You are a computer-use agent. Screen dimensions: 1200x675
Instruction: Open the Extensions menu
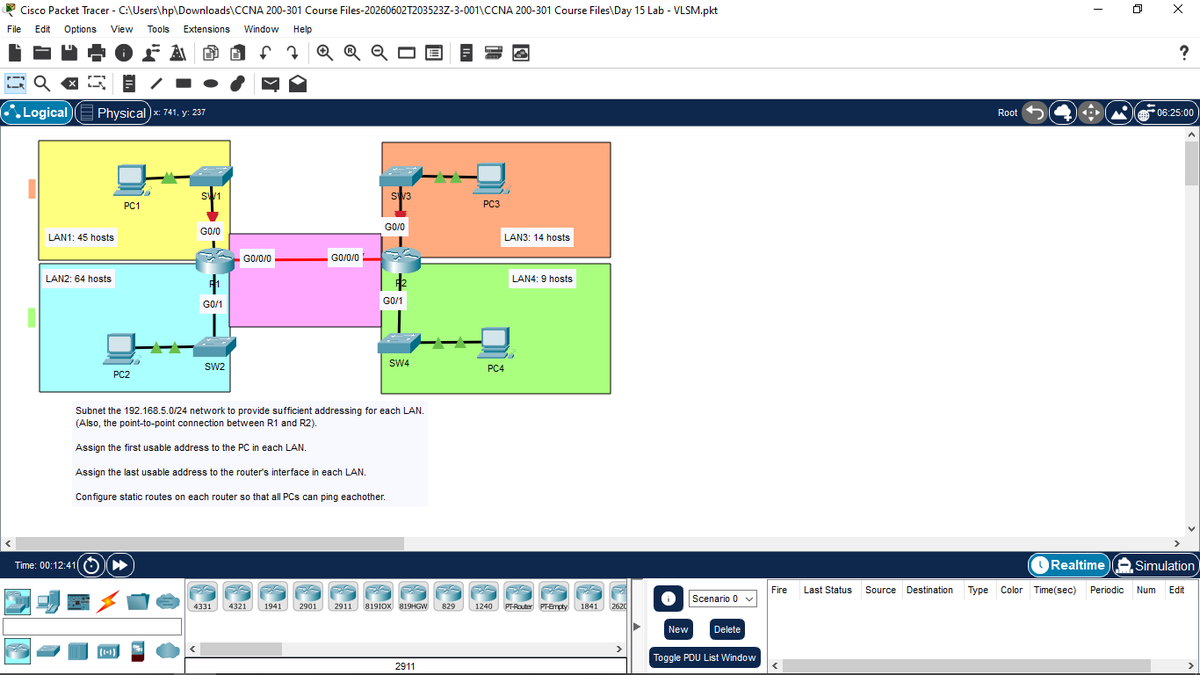[x=207, y=29]
